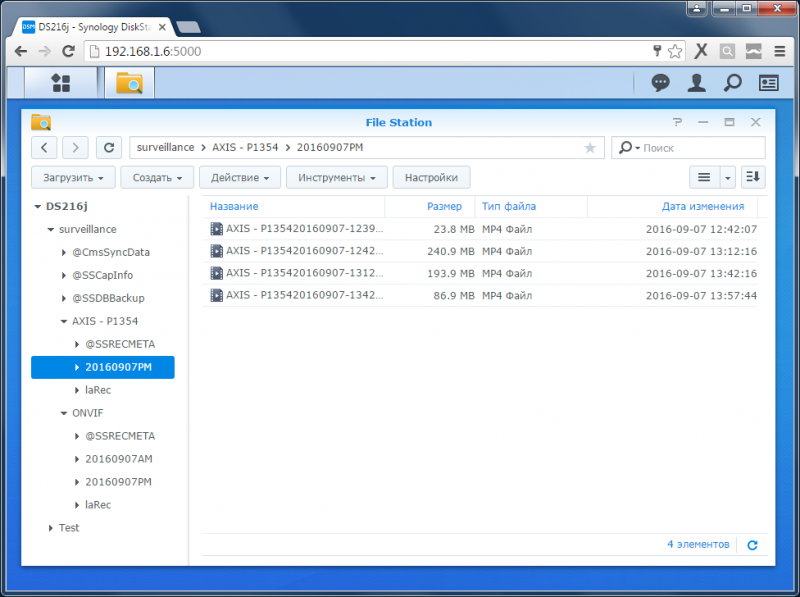Click surveillance in the breadcrumb path
The width and height of the screenshot is (800, 597).
tap(165, 147)
